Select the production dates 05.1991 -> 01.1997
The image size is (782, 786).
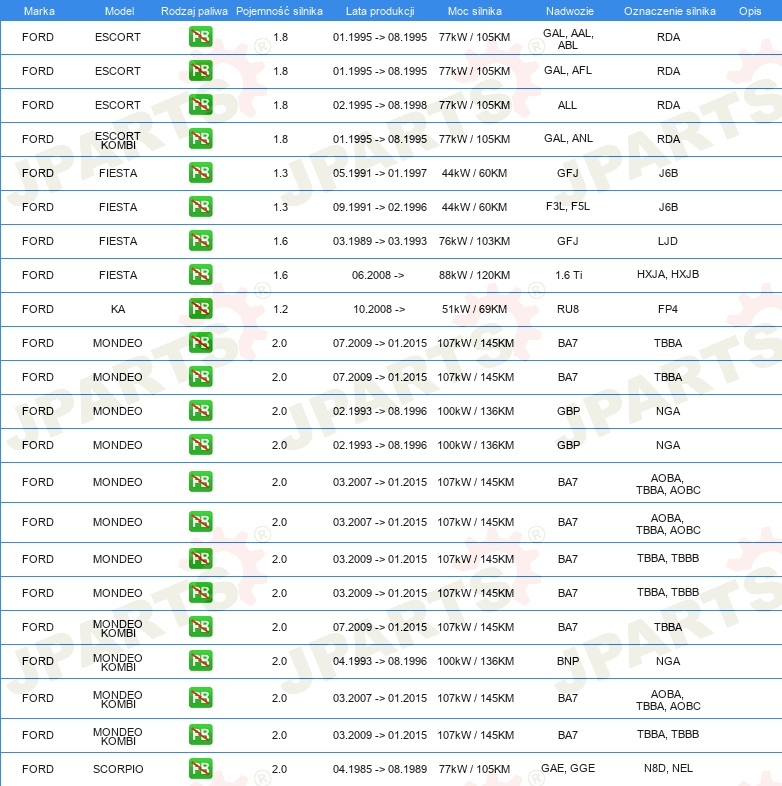380,173
